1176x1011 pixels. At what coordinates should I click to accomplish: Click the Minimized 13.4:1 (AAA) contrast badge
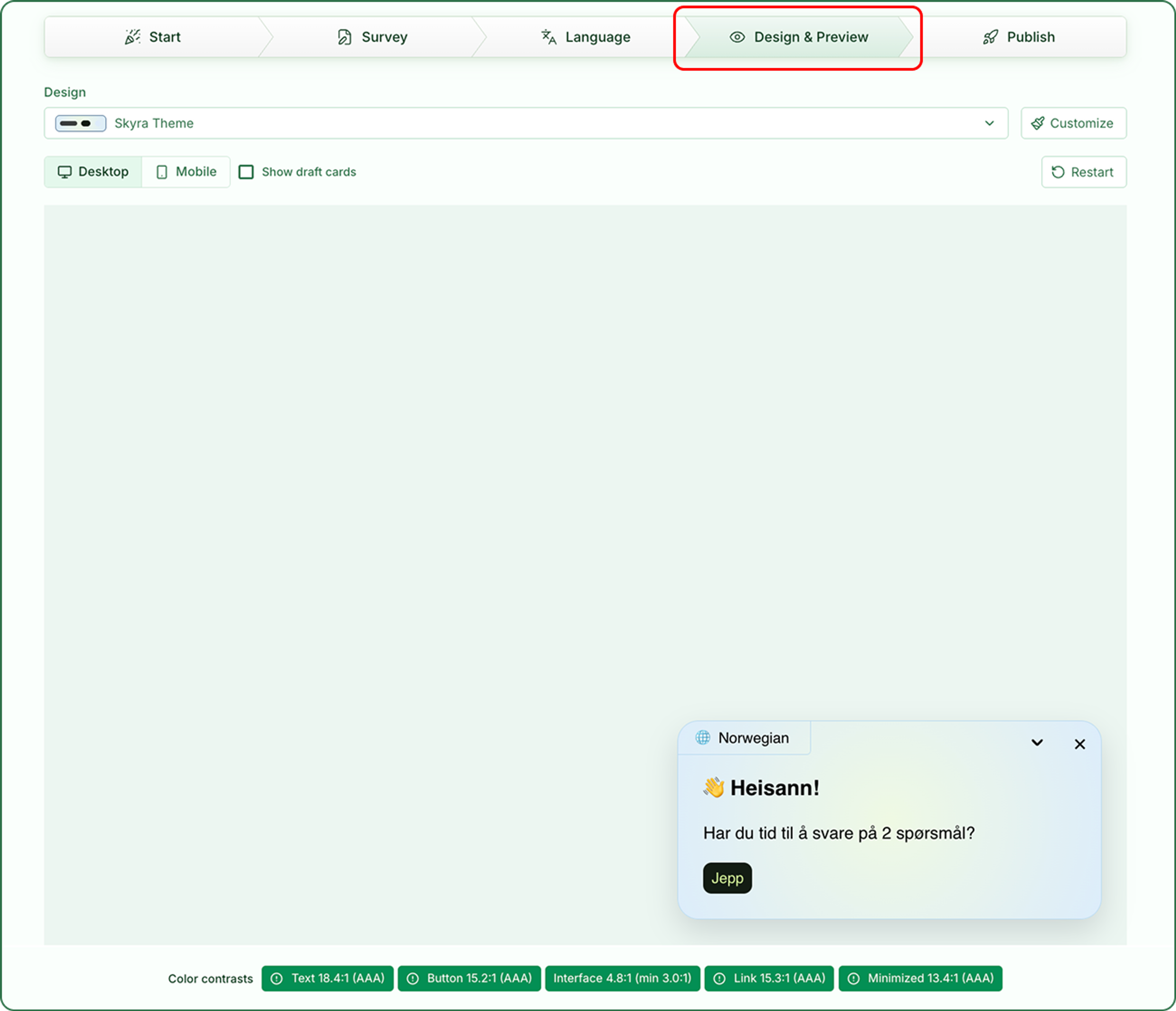point(921,978)
